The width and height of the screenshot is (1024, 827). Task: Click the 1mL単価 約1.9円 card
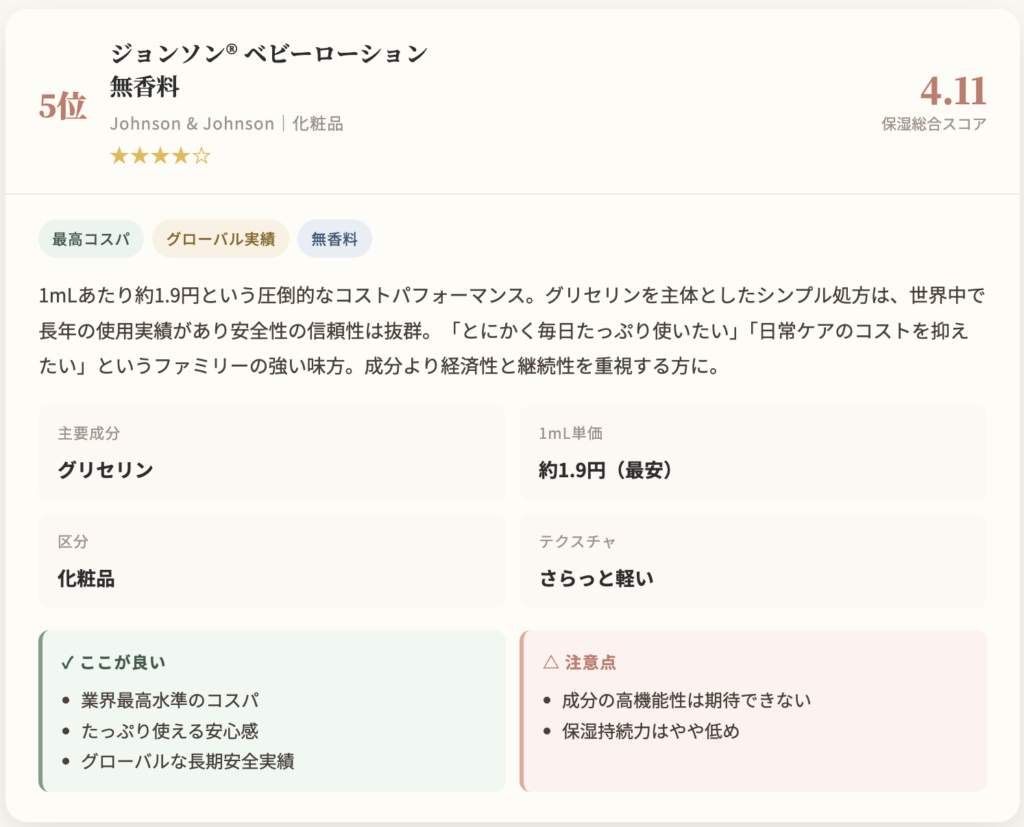coord(752,452)
